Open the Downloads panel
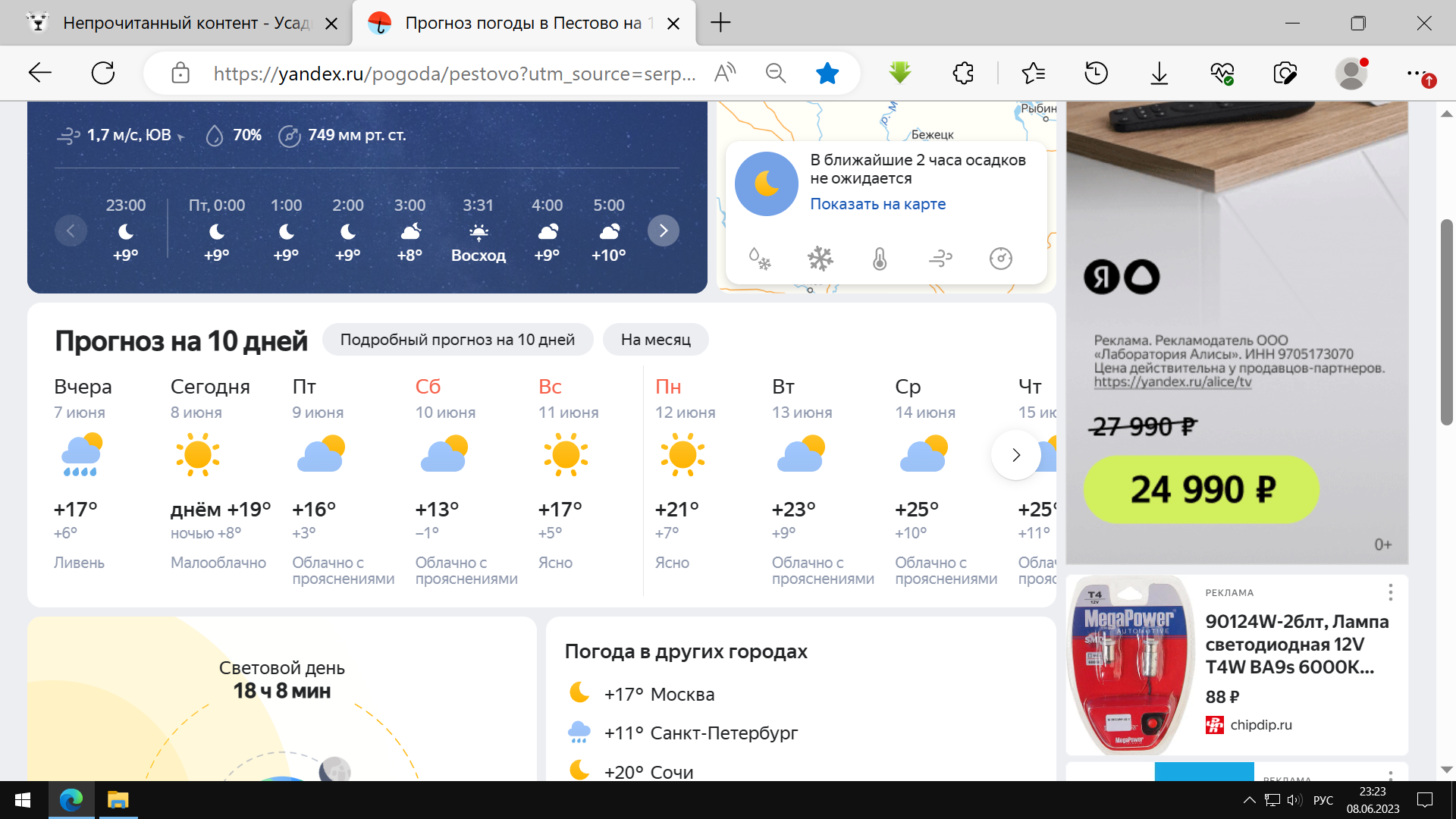This screenshot has width=1456, height=819. [x=1159, y=74]
